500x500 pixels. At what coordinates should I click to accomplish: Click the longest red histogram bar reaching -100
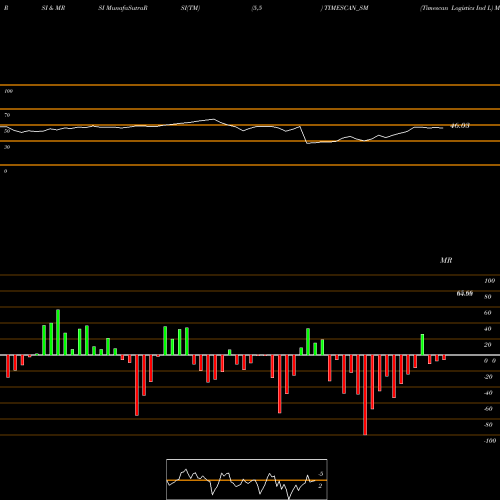coord(365,395)
